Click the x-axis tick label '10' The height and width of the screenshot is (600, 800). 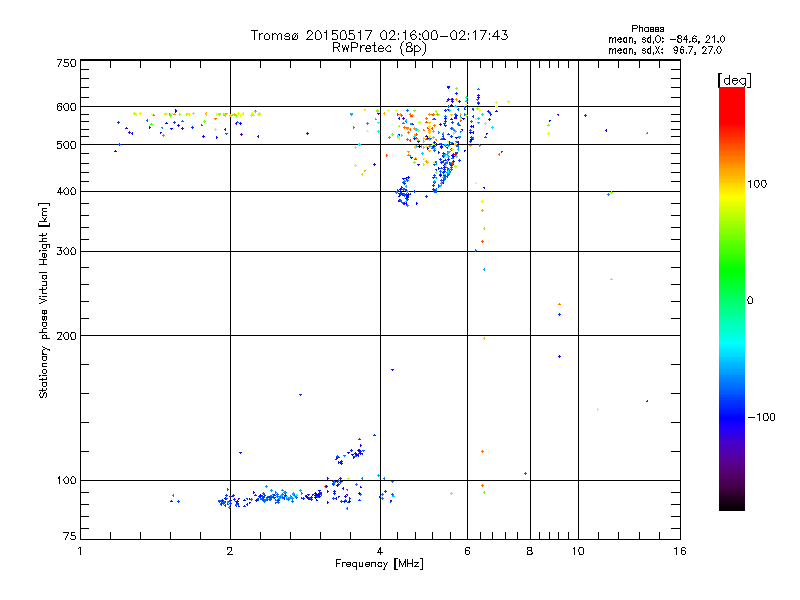tap(578, 551)
